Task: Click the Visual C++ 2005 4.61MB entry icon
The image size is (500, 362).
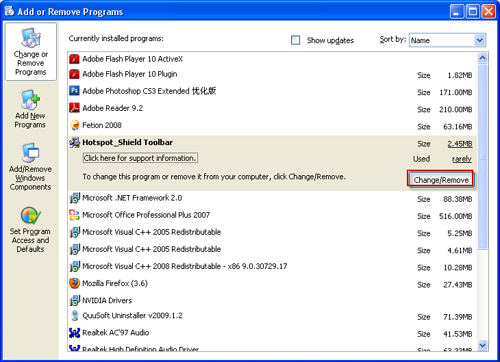Action: pyautogui.click(x=74, y=249)
